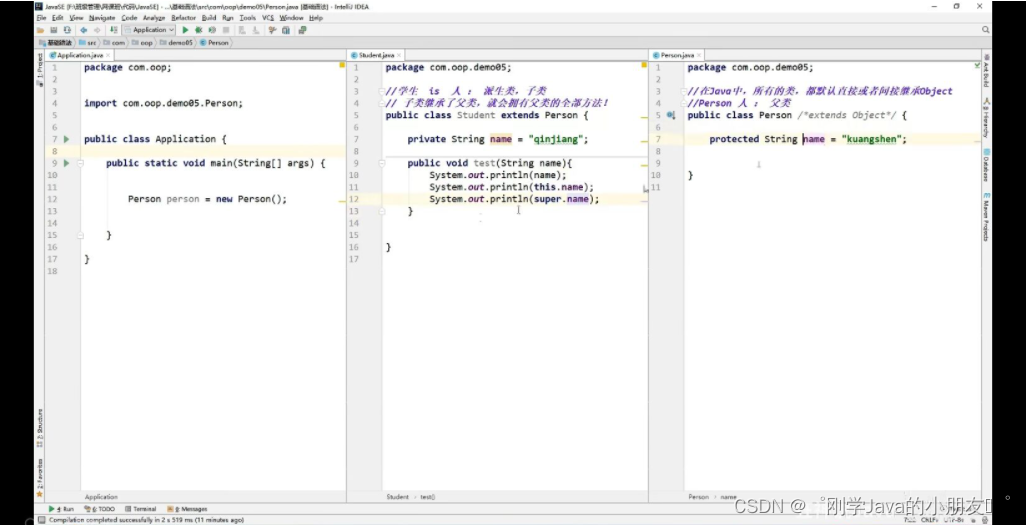Open Settings with the wrench icon
The image size is (1026, 525).
pos(272,30)
